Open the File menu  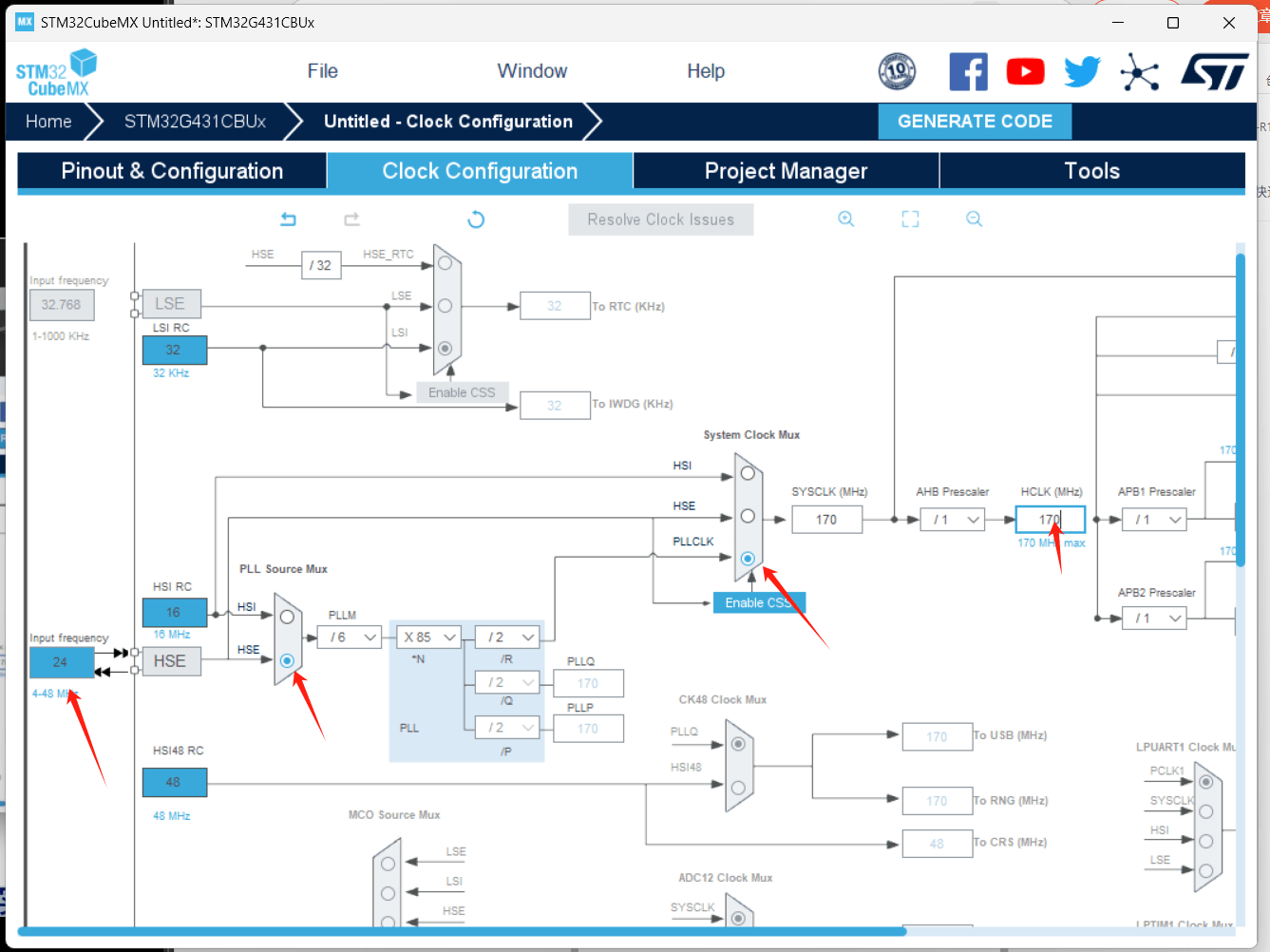pyautogui.click(x=323, y=71)
